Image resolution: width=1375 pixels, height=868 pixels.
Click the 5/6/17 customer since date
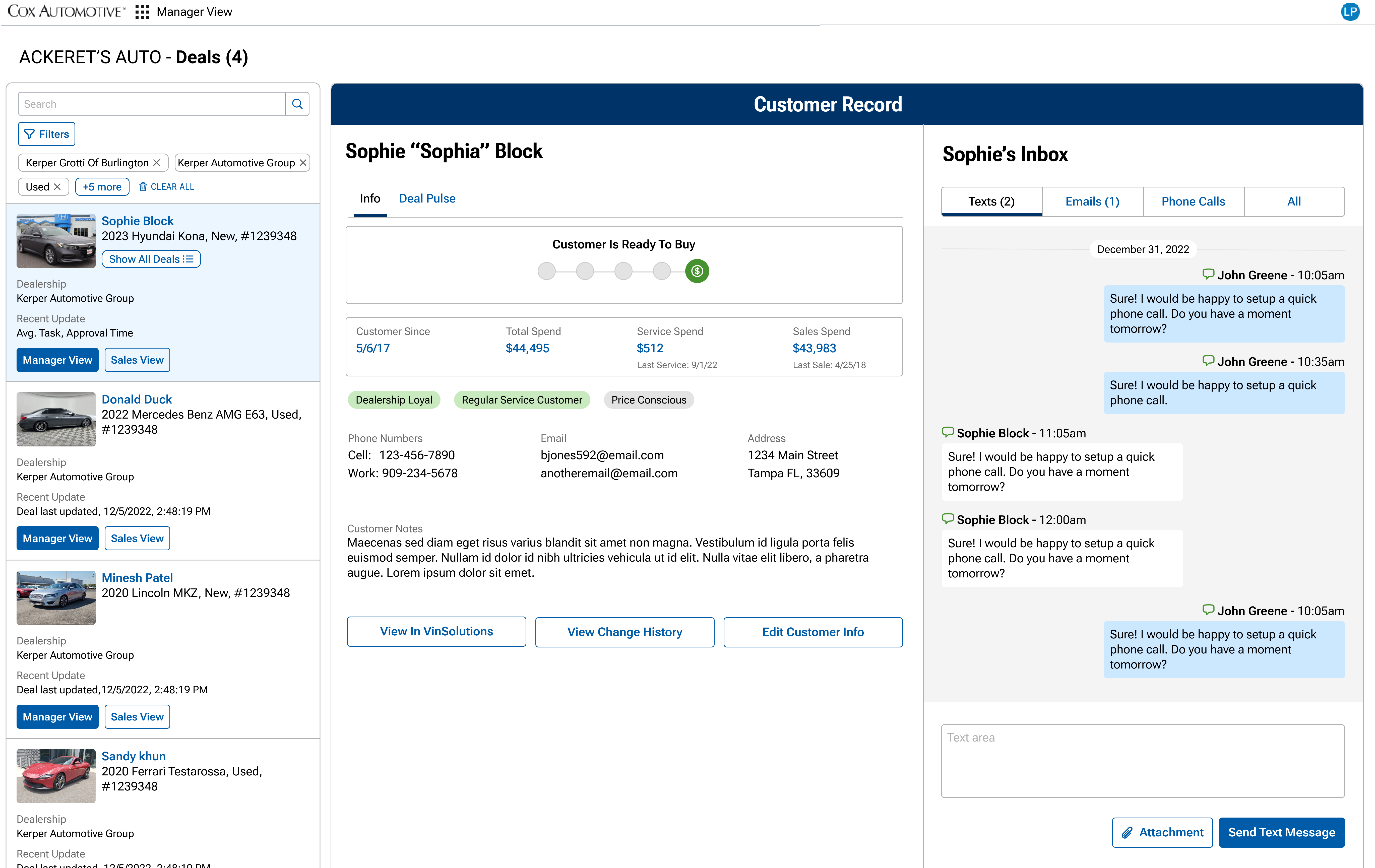click(x=373, y=348)
